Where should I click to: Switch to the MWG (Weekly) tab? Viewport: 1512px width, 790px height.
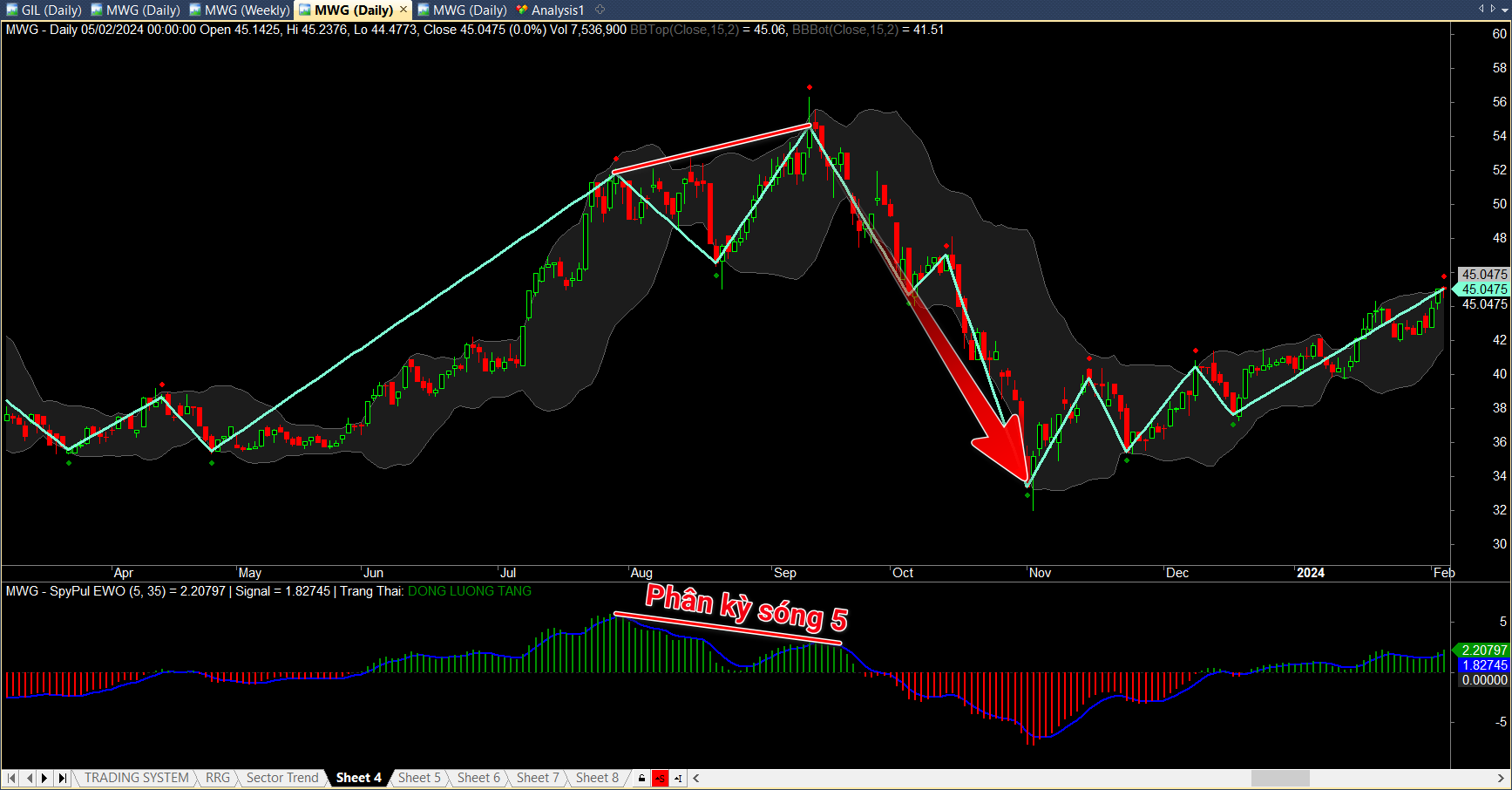tap(240, 10)
